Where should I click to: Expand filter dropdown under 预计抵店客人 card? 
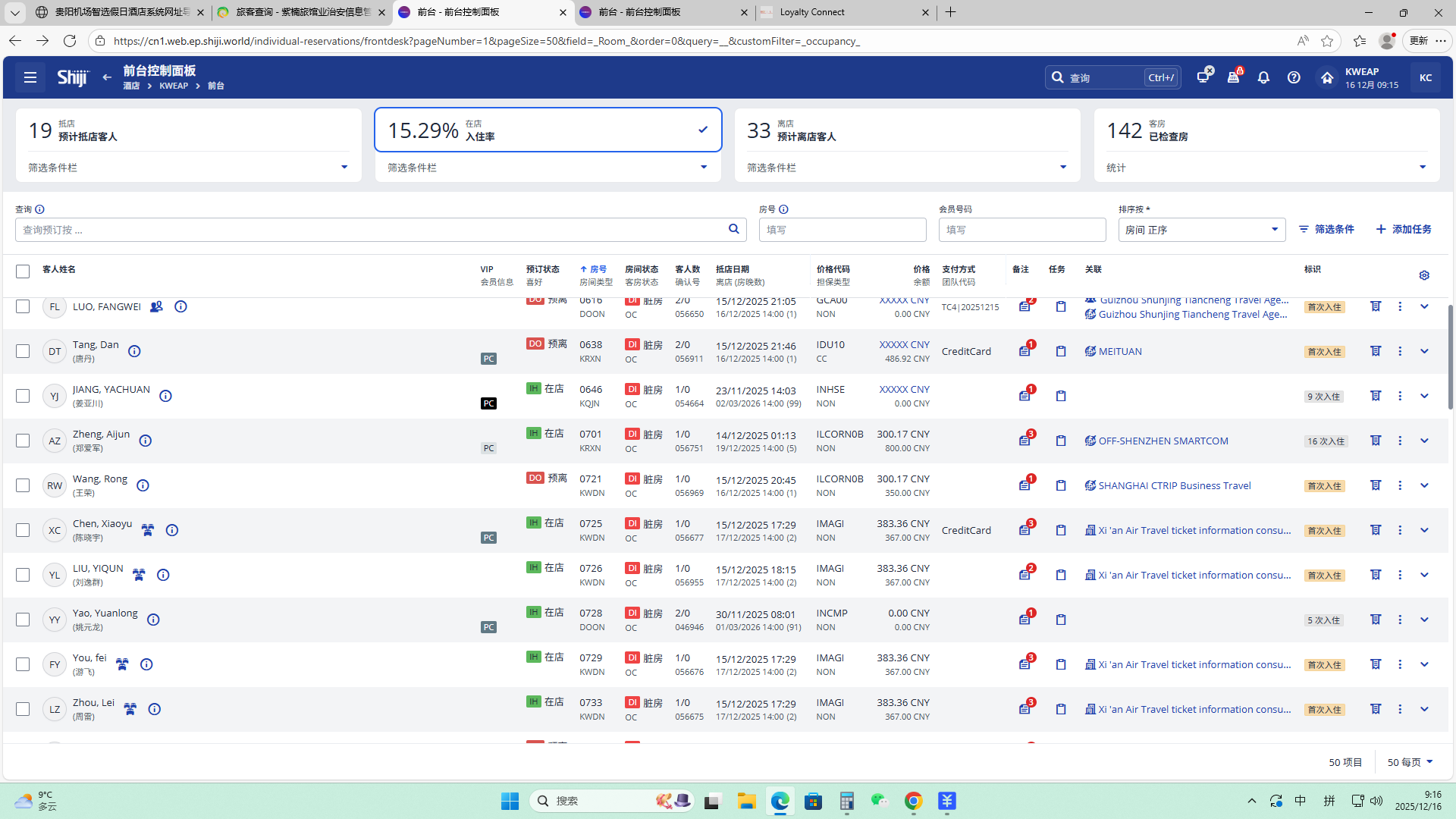click(344, 168)
